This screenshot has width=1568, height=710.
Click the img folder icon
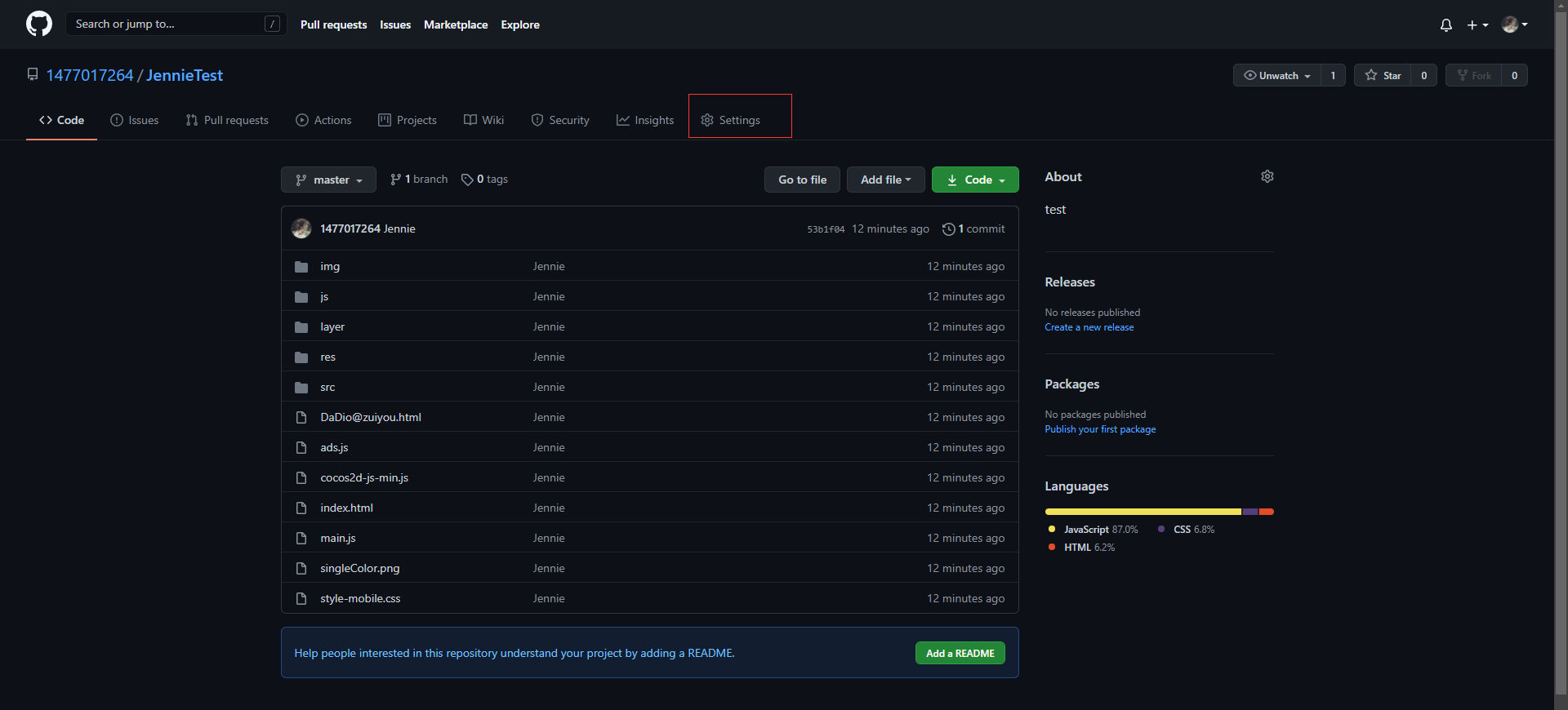[301, 266]
